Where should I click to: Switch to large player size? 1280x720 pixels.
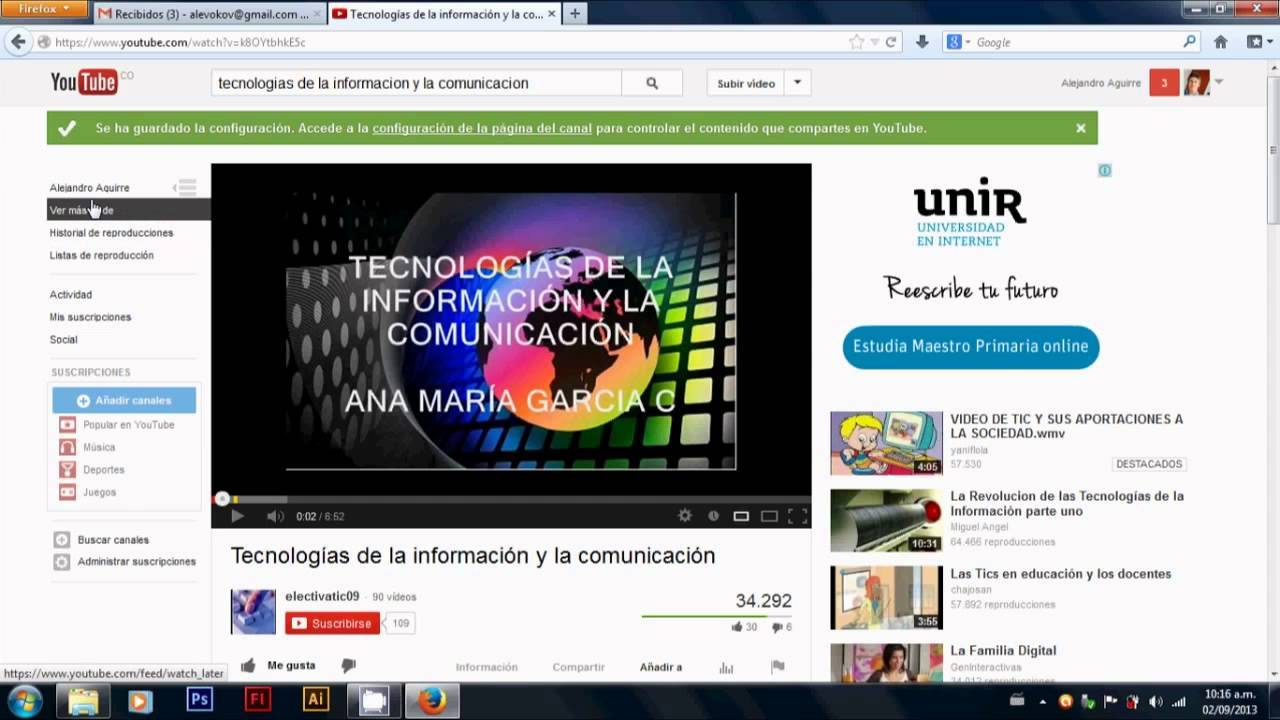[769, 516]
